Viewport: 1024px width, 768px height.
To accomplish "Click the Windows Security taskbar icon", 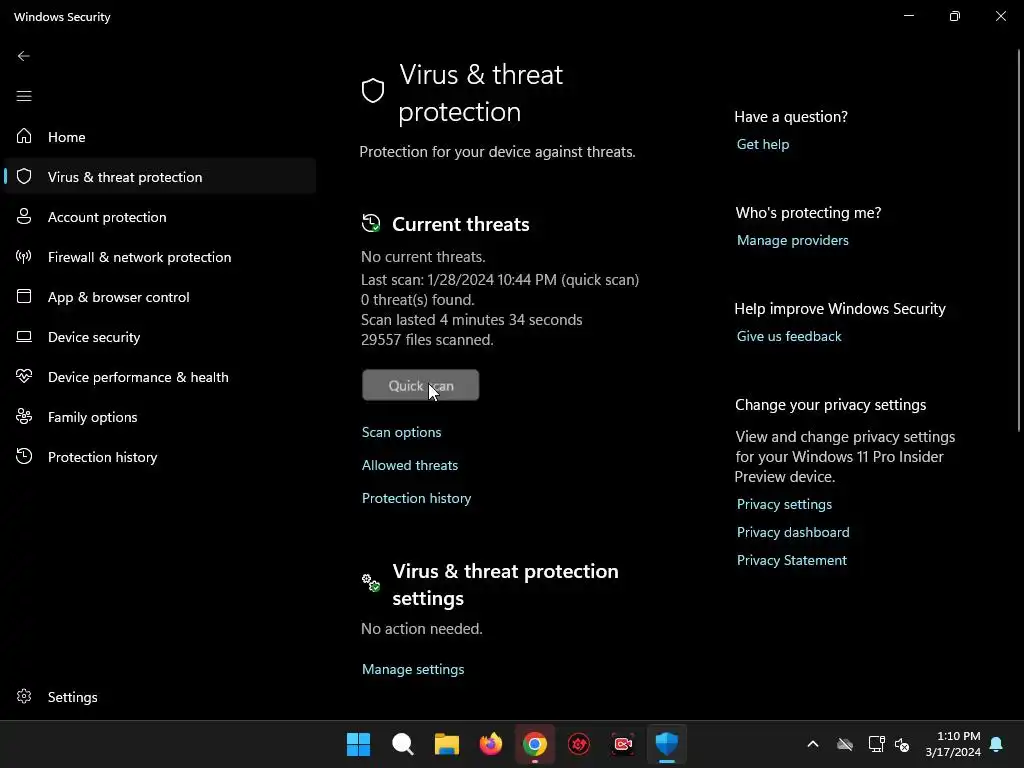I will point(667,743).
